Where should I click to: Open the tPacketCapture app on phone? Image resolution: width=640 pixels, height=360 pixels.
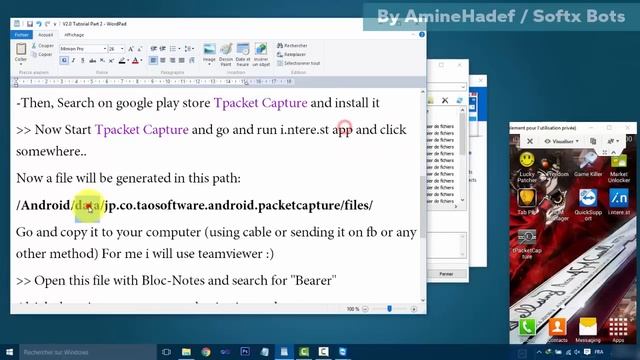[527, 244]
